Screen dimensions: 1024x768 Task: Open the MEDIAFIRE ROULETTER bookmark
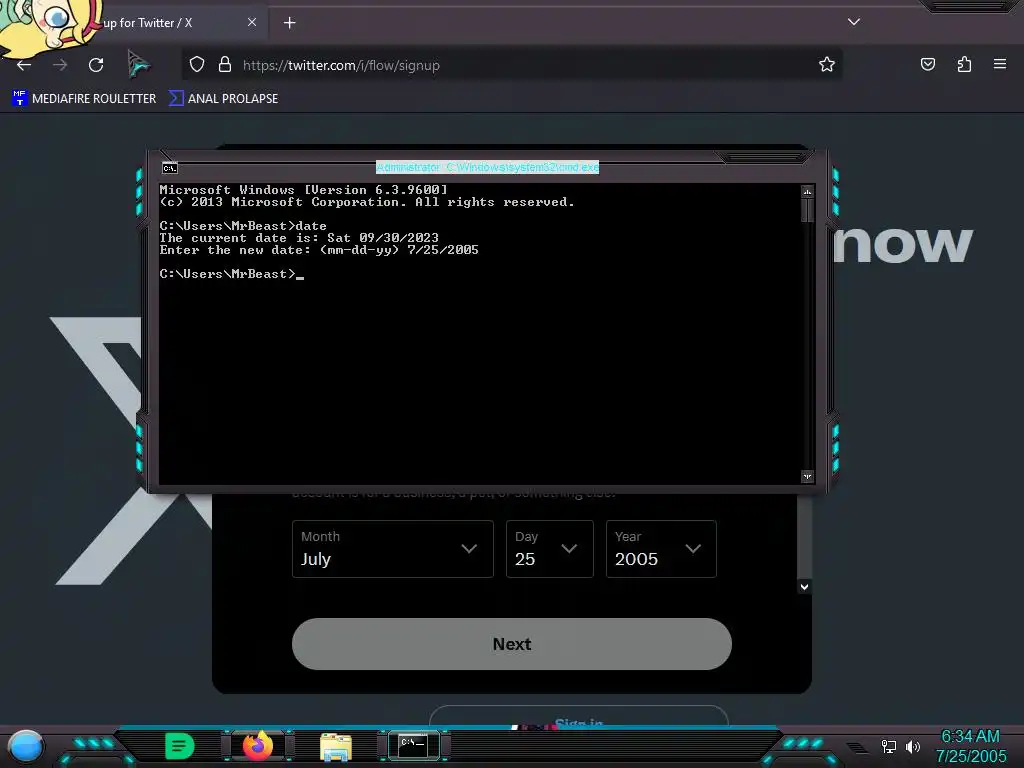point(84,99)
